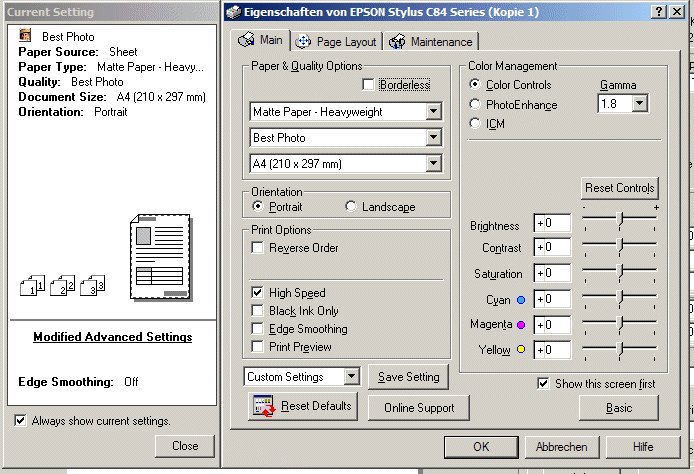The image size is (694, 474).
Task: Select Landscape orientation
Action: click(351, 206)
